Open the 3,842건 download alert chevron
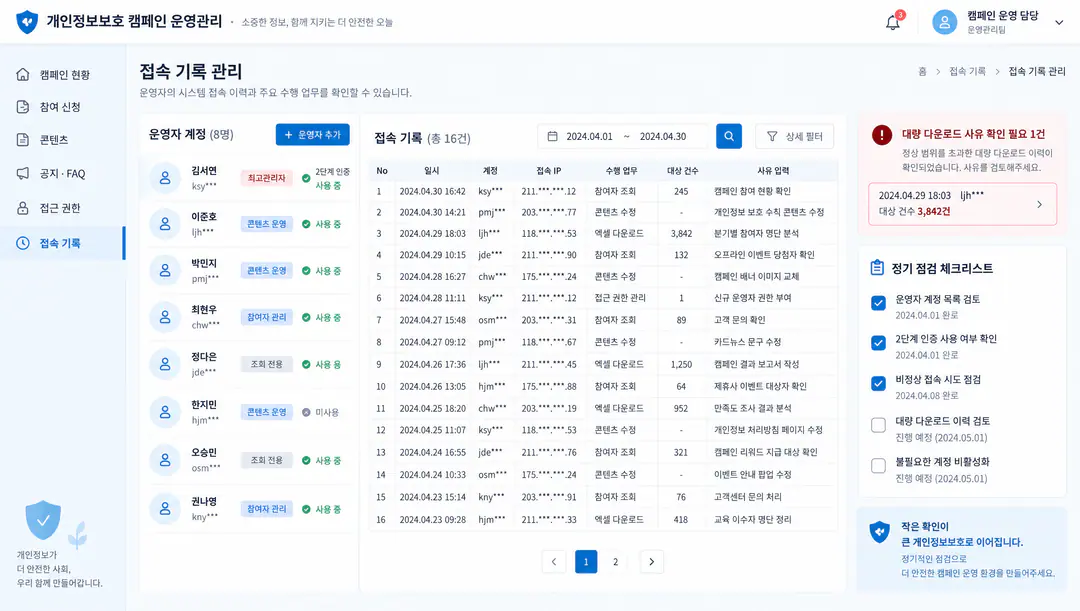 point(1039,204)
